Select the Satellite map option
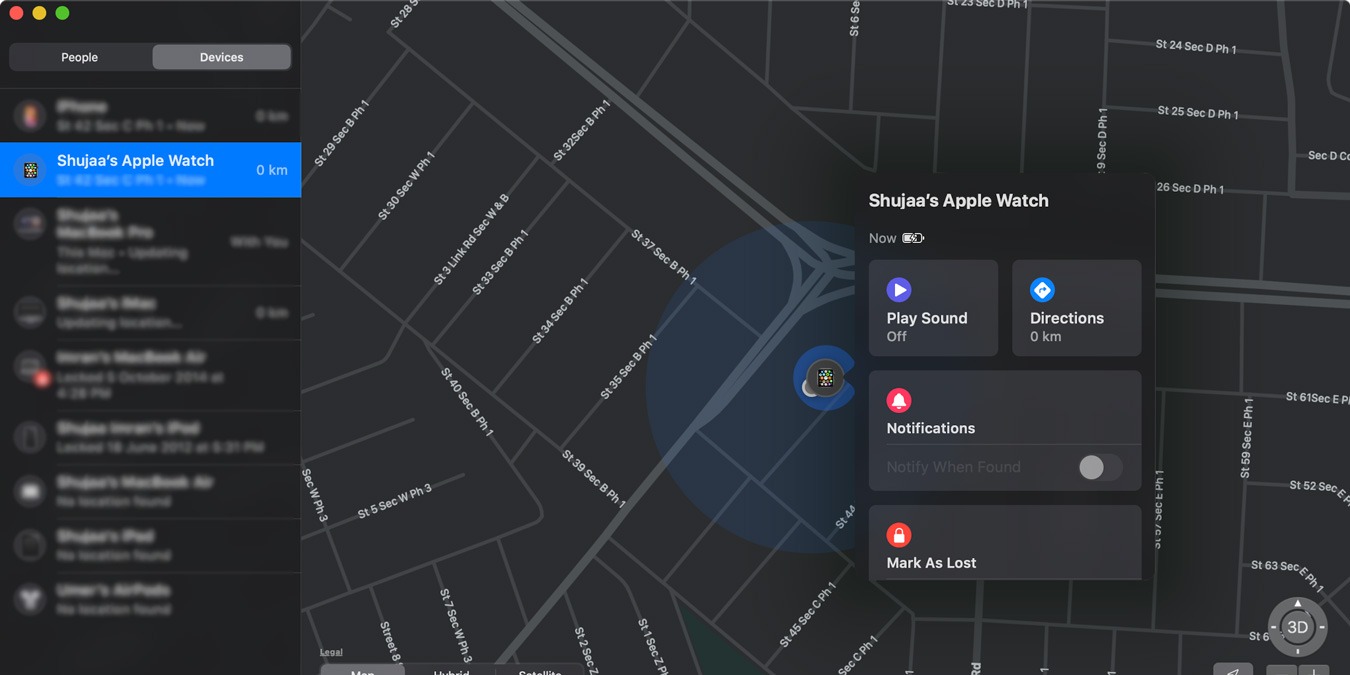Screen dimensions: 1350x675 click(539, 670)
